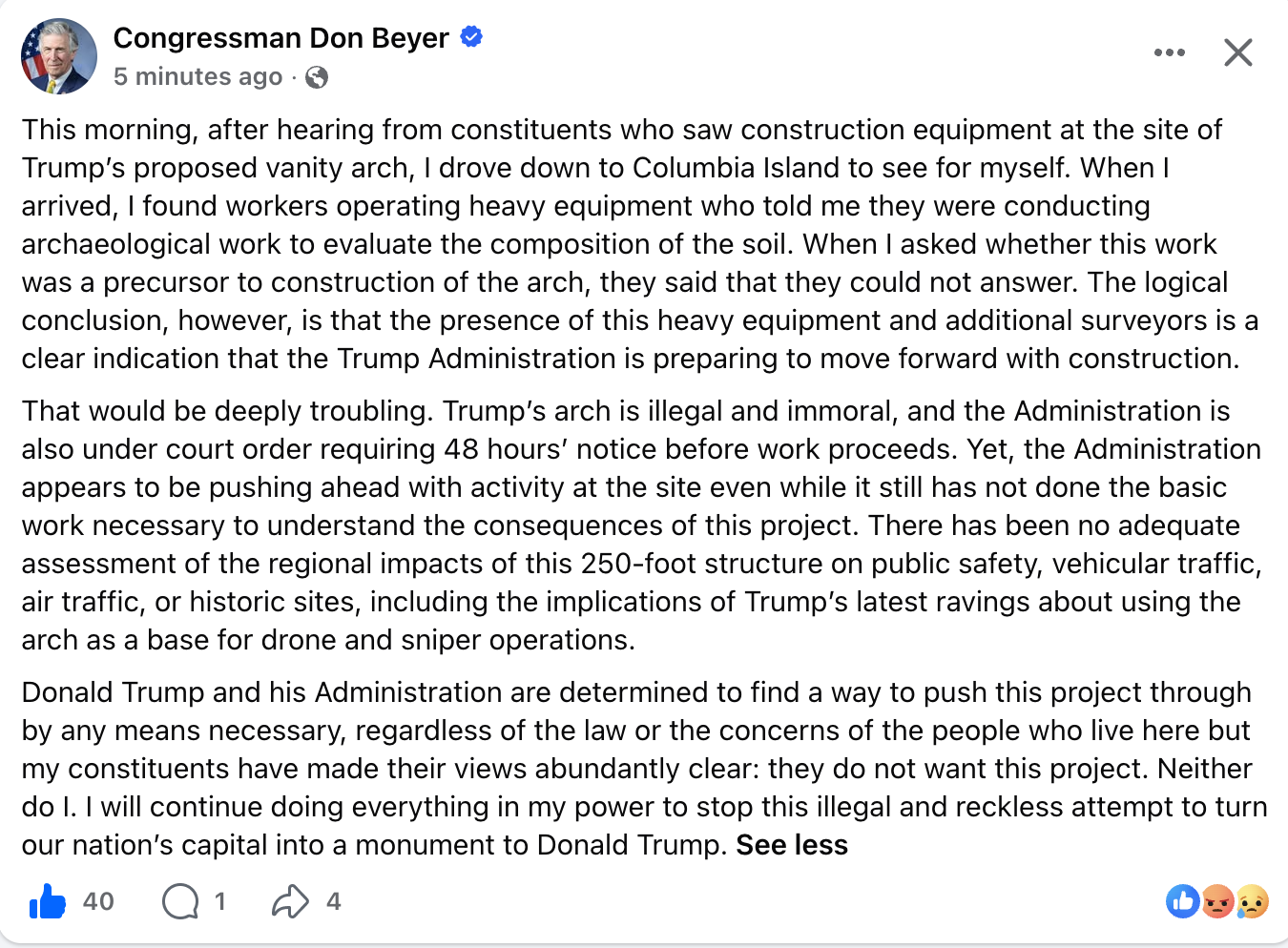Click the crying sad reaction emoji

pyautogui.click(x=1252, y=901)
